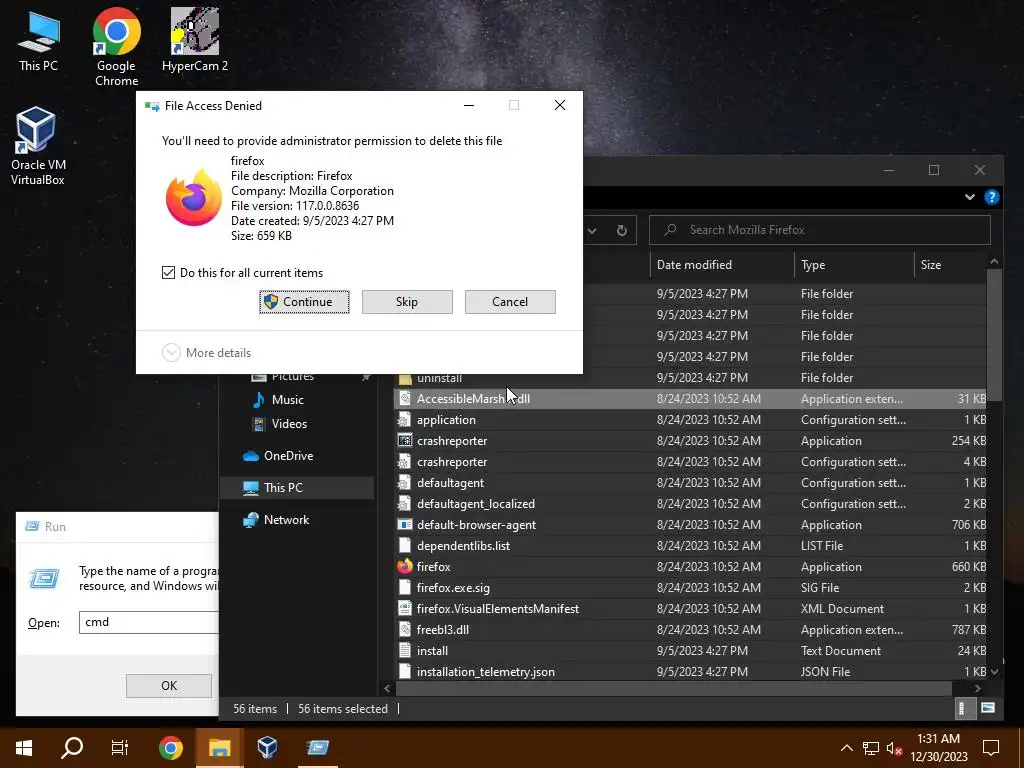Open the network tray icon
1024x768 pixels.
tap(871, 748)
